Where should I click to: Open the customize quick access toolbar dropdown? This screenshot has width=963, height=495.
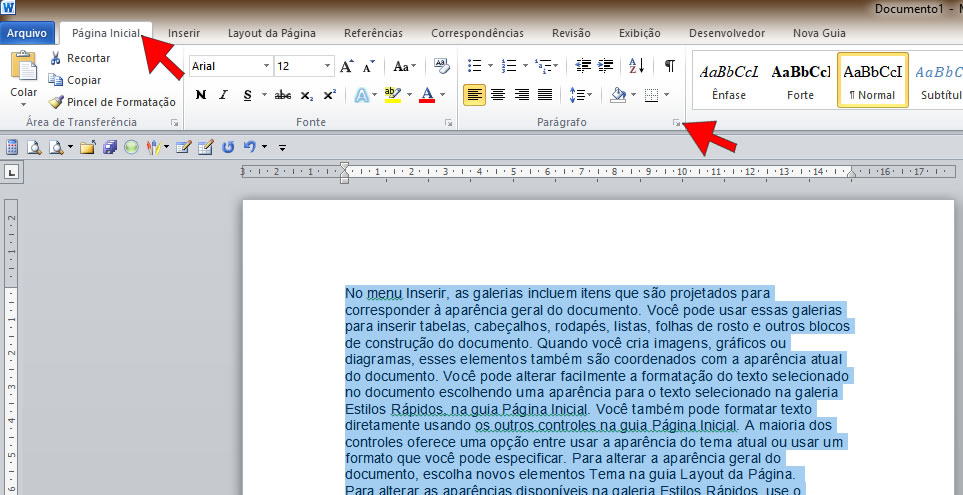(x=283, y=147)
